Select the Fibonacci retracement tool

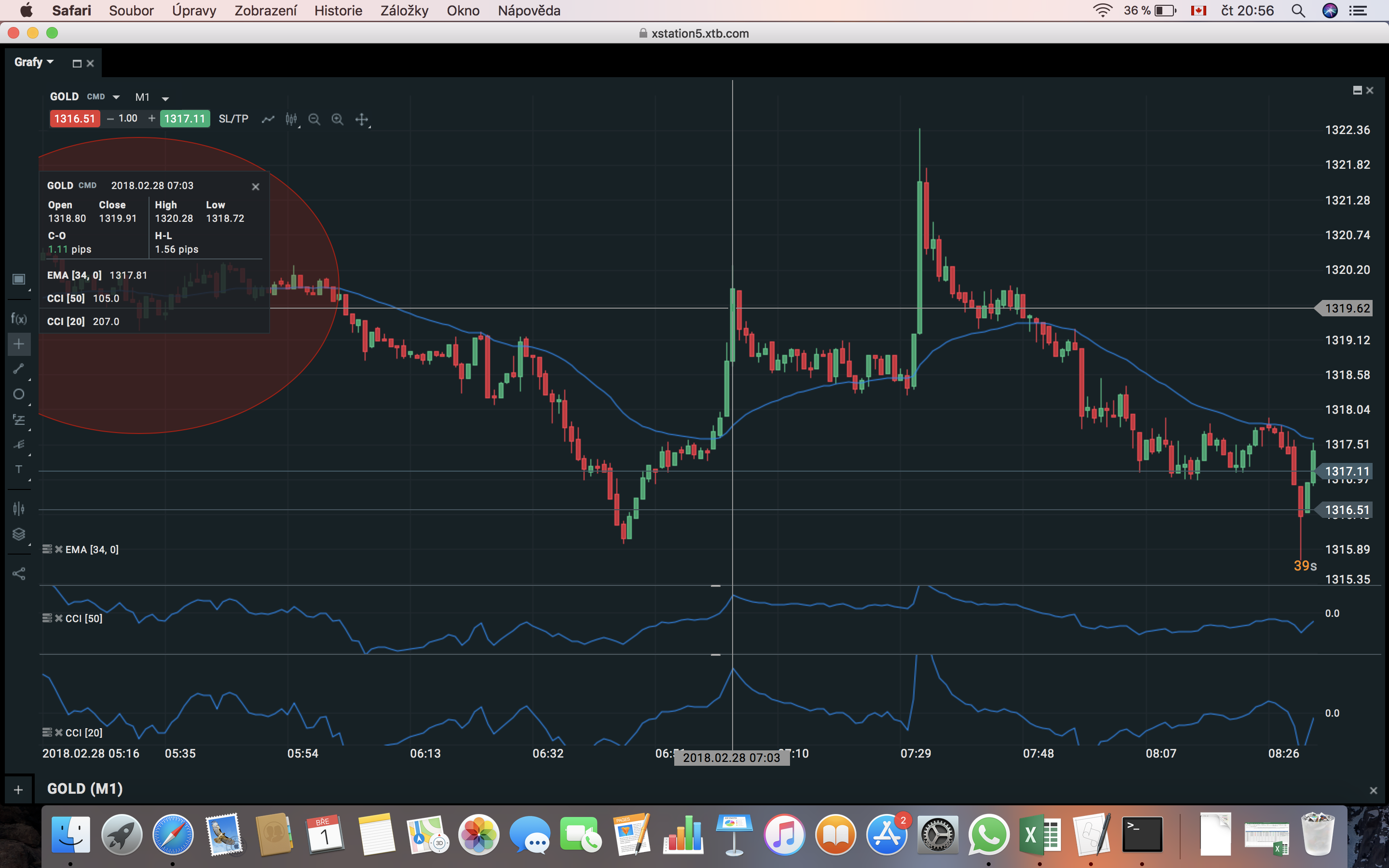coord(18,420)
